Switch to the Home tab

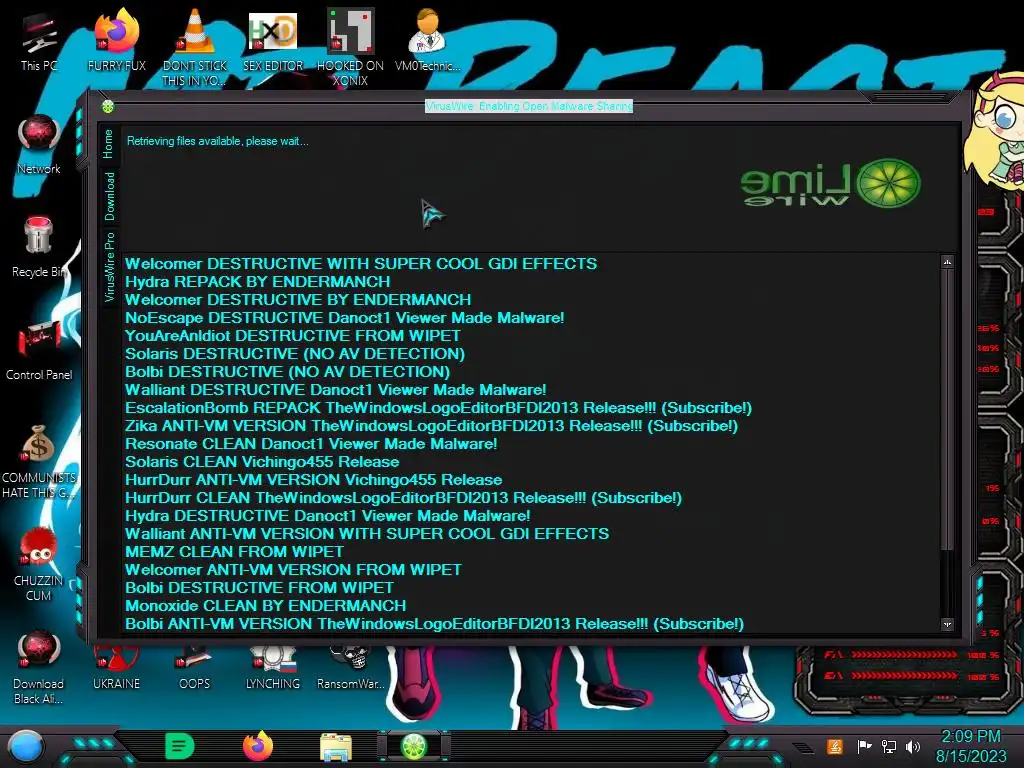tap(108, 144)
